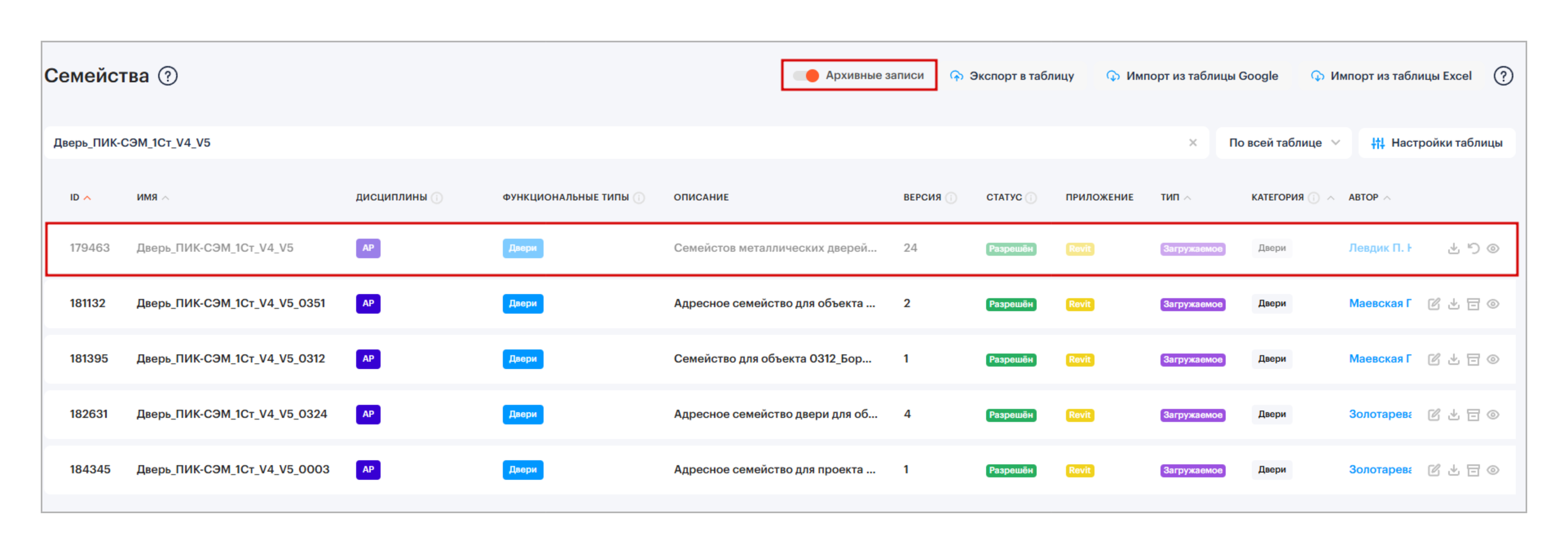Edit family row 184345
The image size is (1568, 554).
click(x=1434, y=470)
